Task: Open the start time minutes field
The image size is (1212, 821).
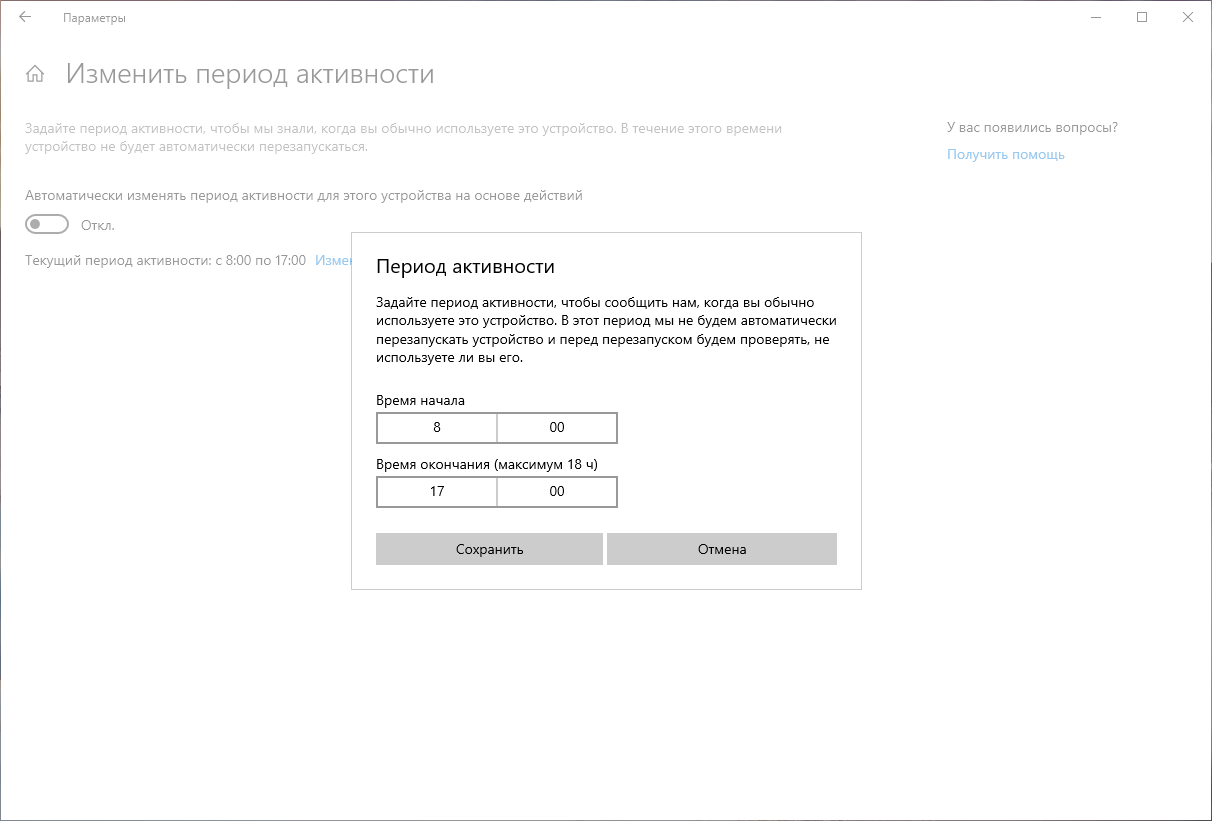Action: pos(557,427)
